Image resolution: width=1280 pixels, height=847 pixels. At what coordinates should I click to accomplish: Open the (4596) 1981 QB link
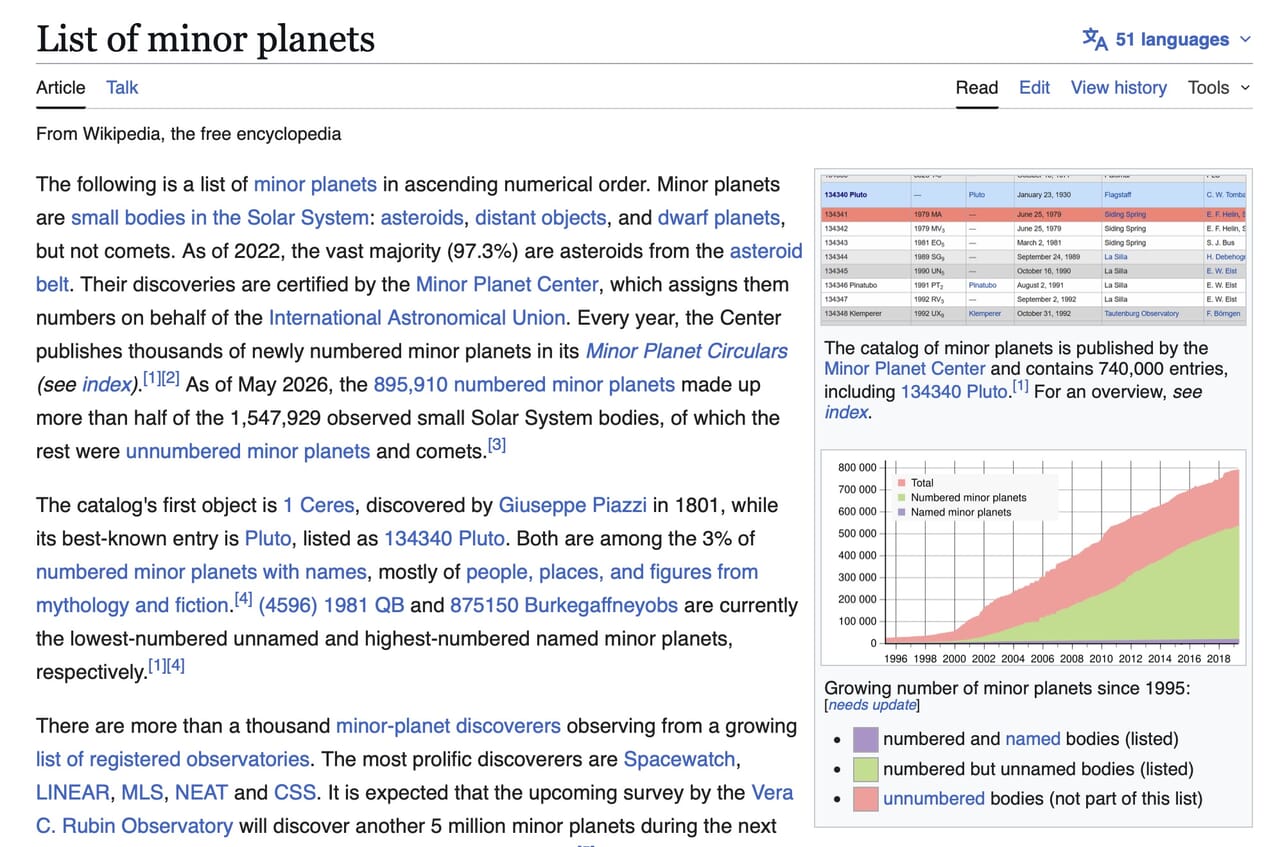pyautogui.click(x=332, y=605)
